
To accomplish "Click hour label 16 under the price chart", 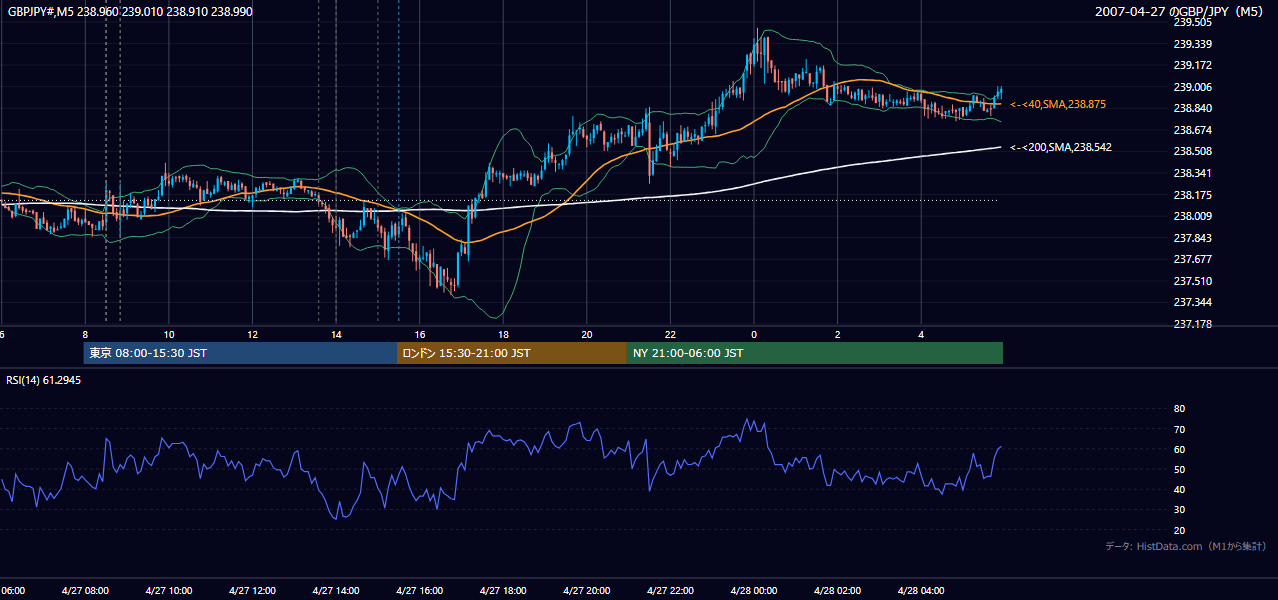I will pyautogui.click(x=419, y=335).
